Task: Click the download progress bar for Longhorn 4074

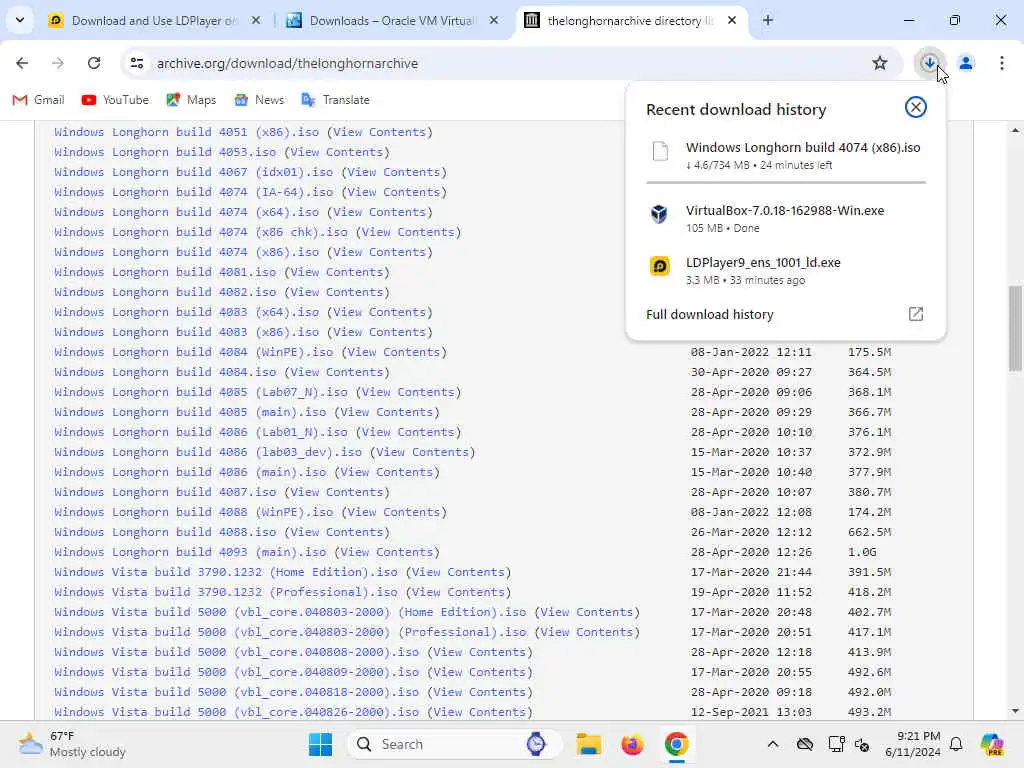Action: (x=786, y=182)
